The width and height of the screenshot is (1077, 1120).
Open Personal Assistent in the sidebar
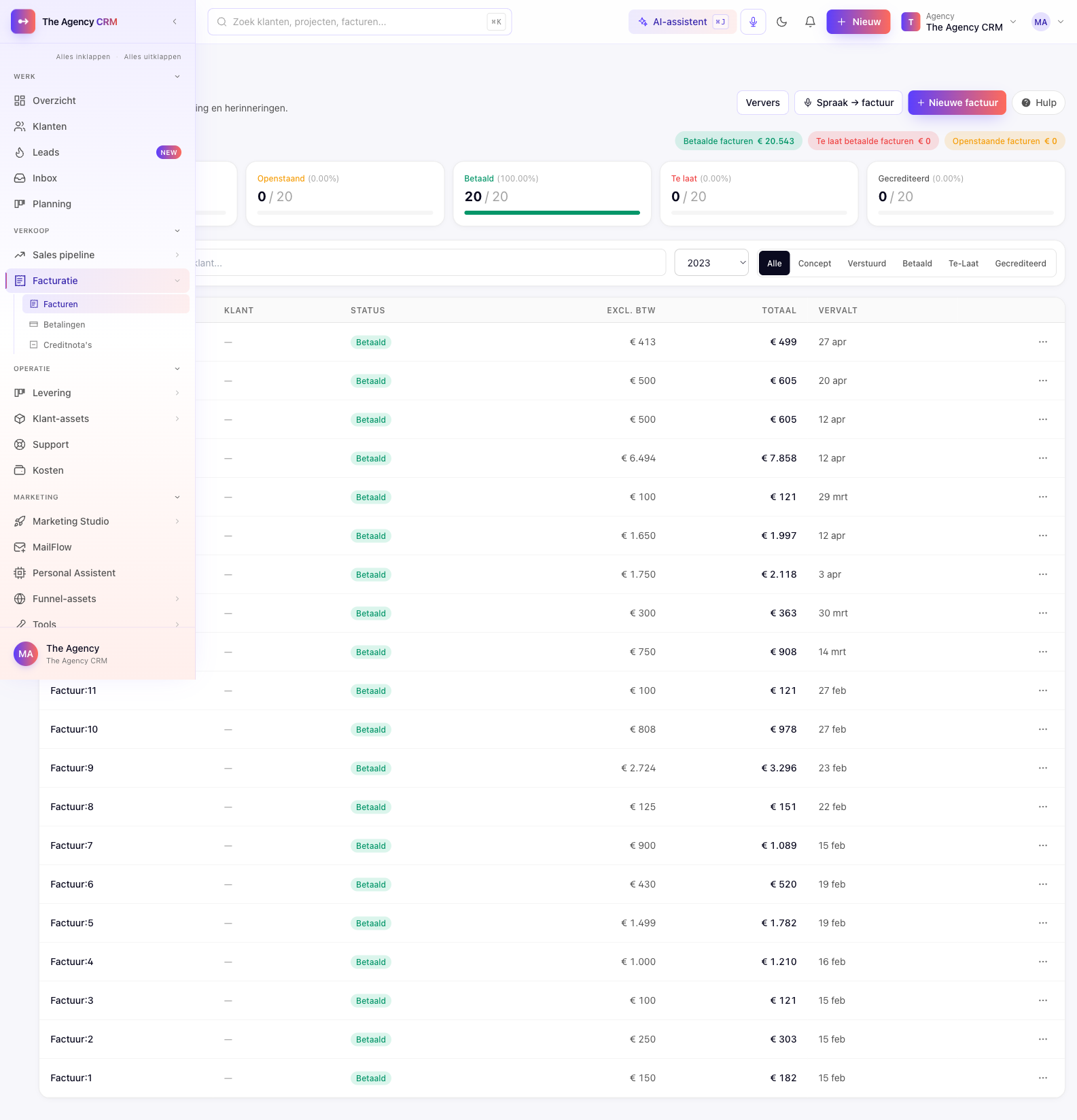point(97,573)
